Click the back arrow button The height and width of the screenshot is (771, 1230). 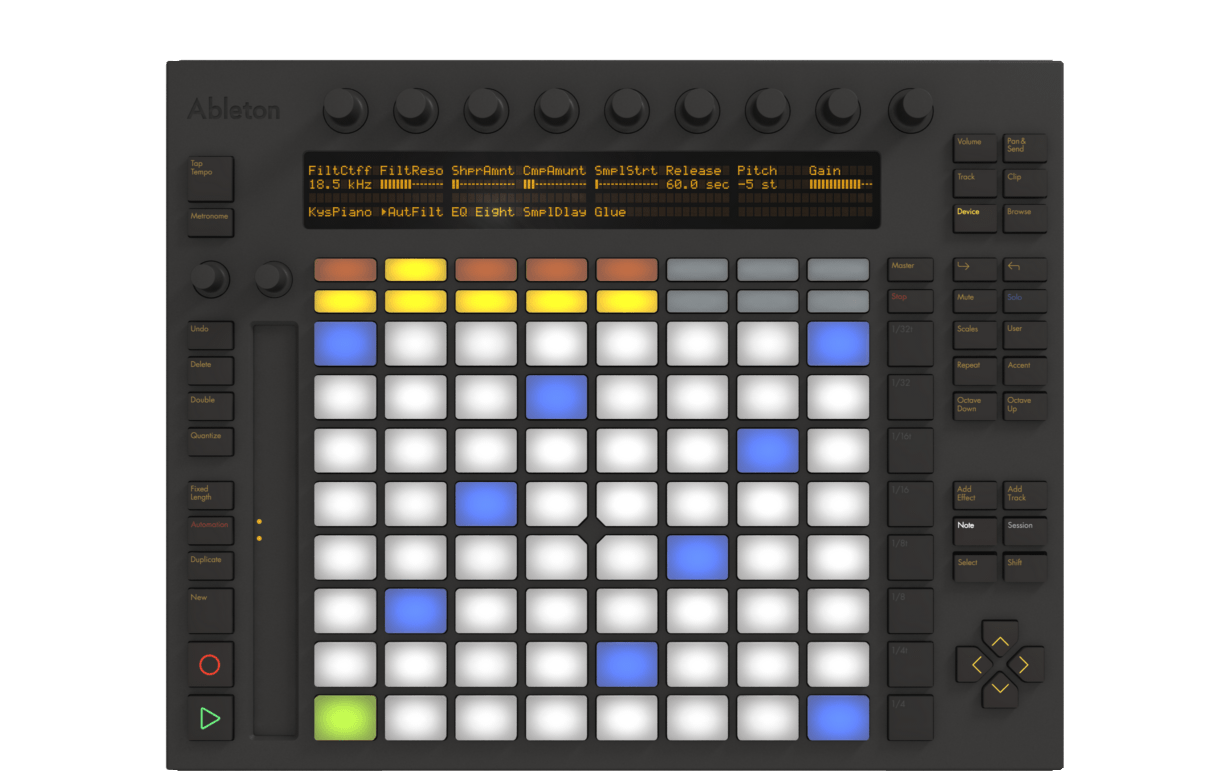pyautogui.click(x=1024, y=268)
